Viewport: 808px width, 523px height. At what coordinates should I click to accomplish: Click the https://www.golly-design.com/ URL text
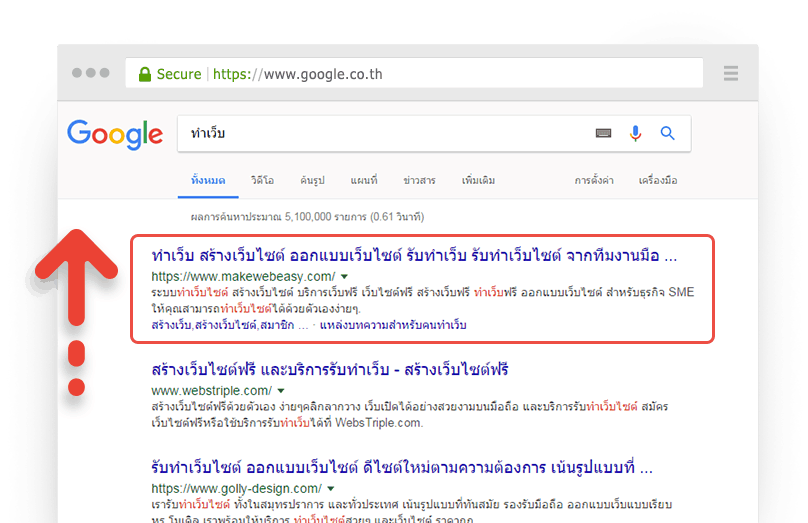(237, 488)
